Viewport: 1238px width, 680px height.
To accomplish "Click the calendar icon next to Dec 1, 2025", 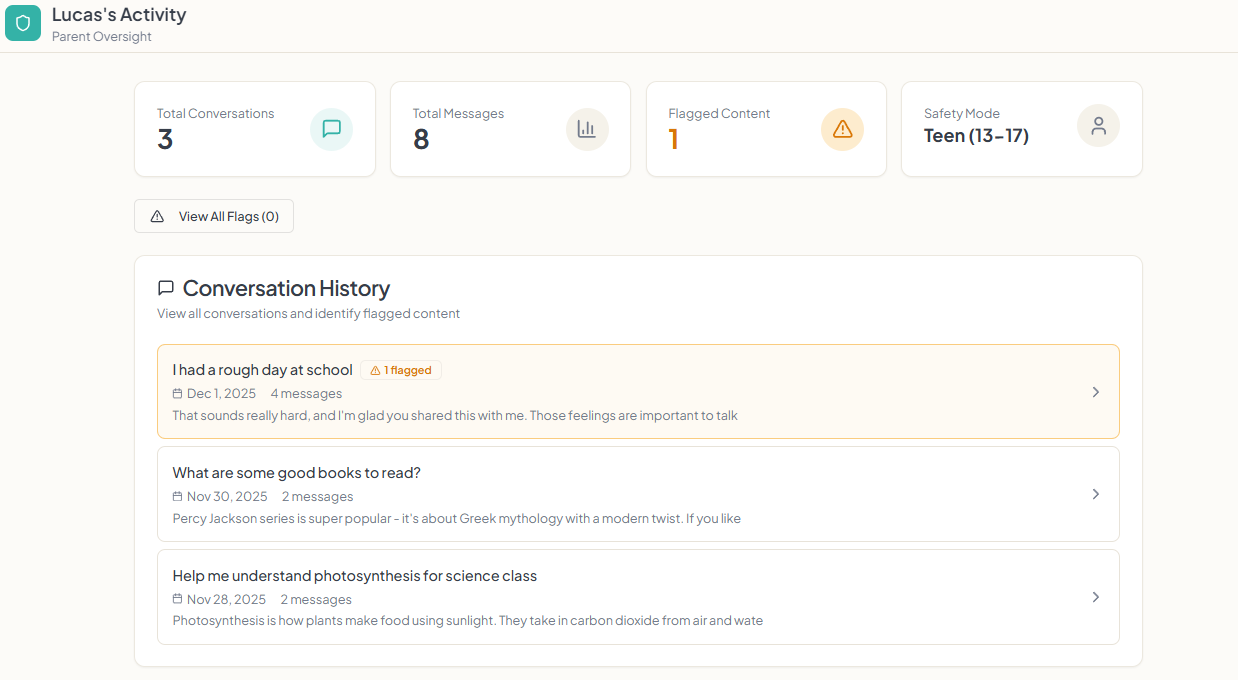I will click(x=178, y=394).
